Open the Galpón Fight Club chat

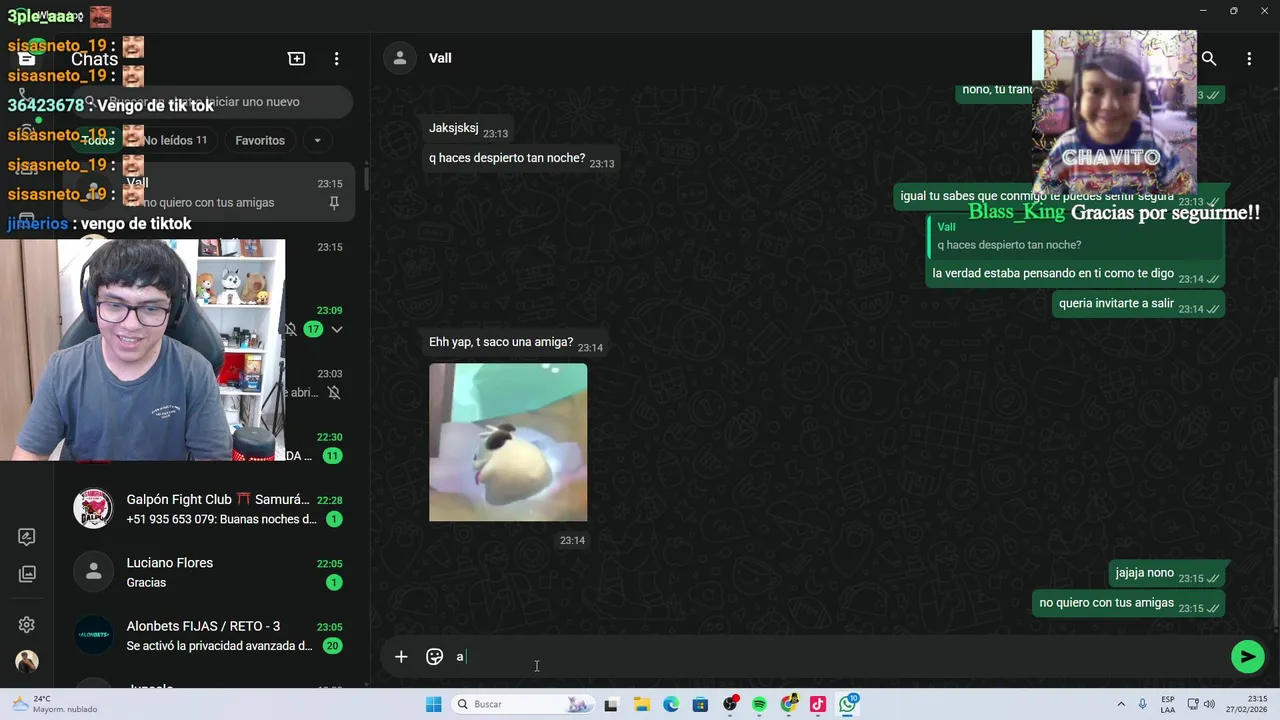pos(210,509)
